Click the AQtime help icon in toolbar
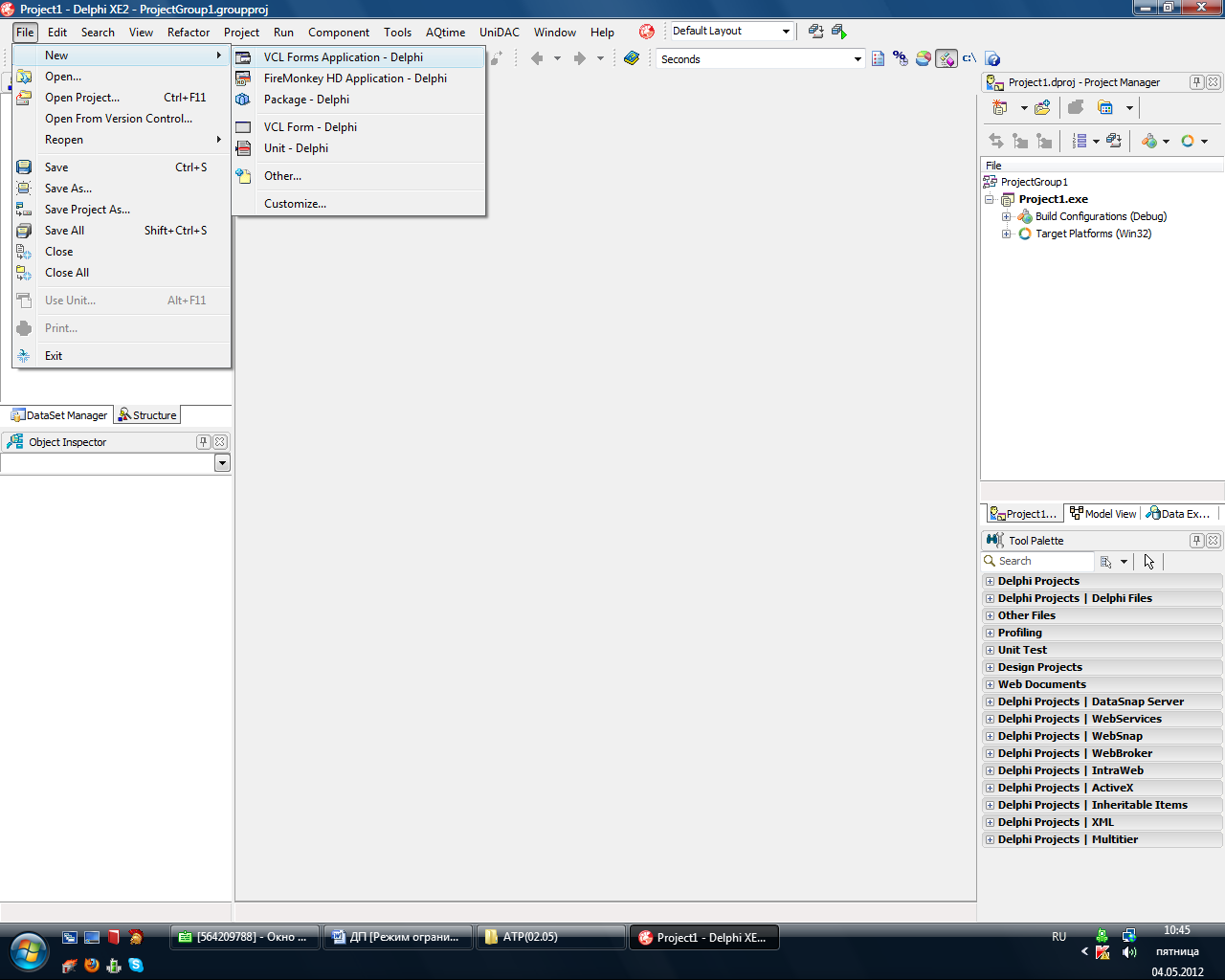 coord(992,59)
